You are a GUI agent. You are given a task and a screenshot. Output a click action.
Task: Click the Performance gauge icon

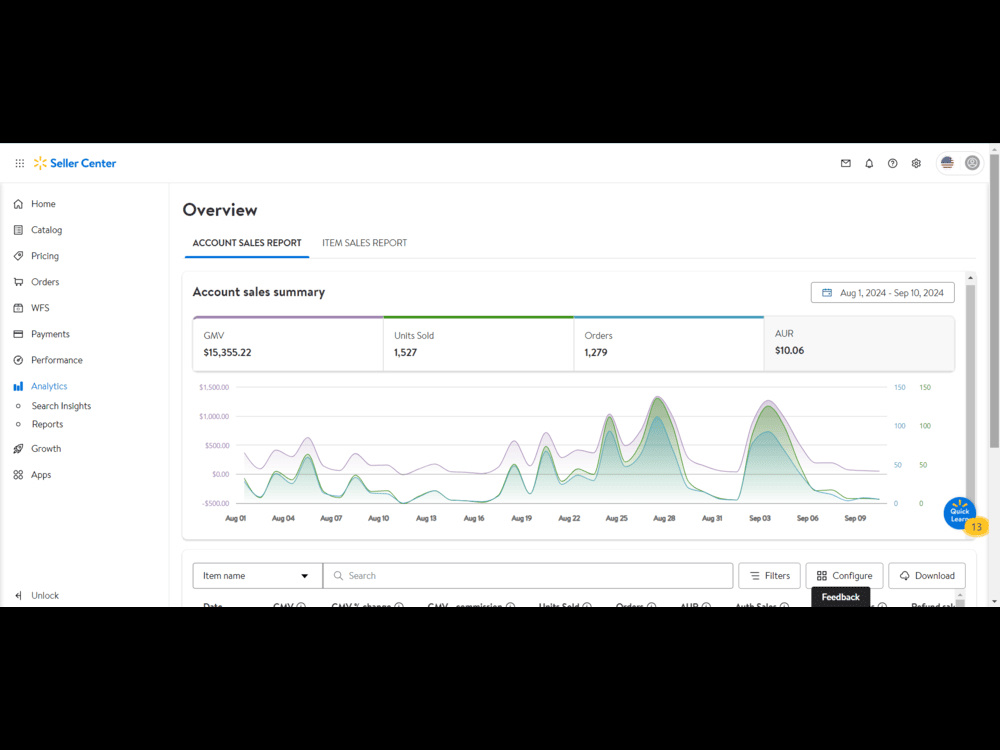pyautogui.click(x=18, y=360)
